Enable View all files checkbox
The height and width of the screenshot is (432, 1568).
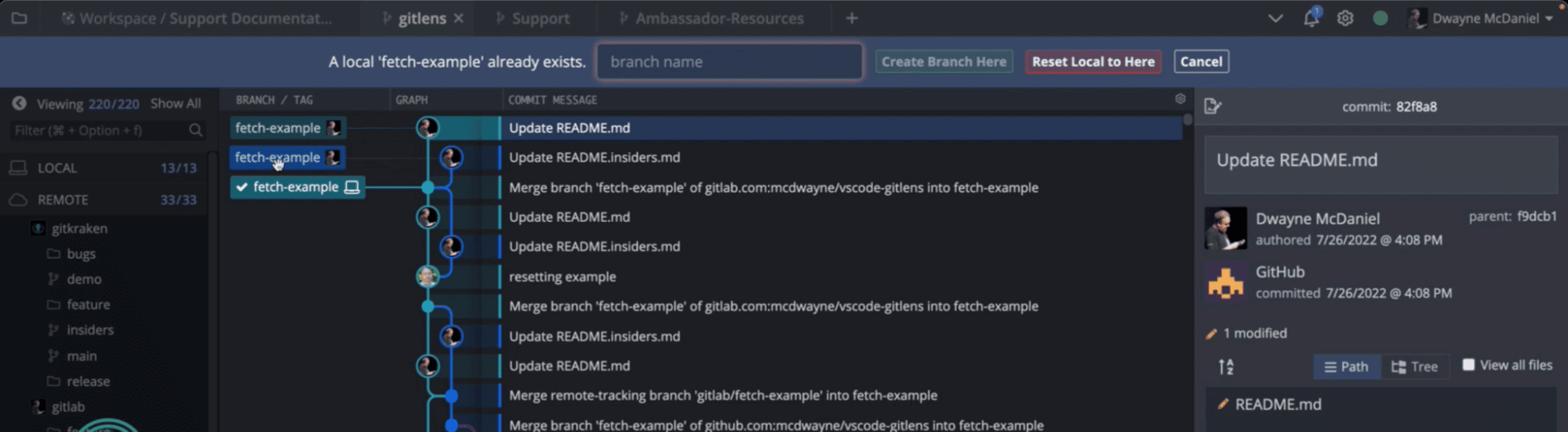[x=1468, y=365]
